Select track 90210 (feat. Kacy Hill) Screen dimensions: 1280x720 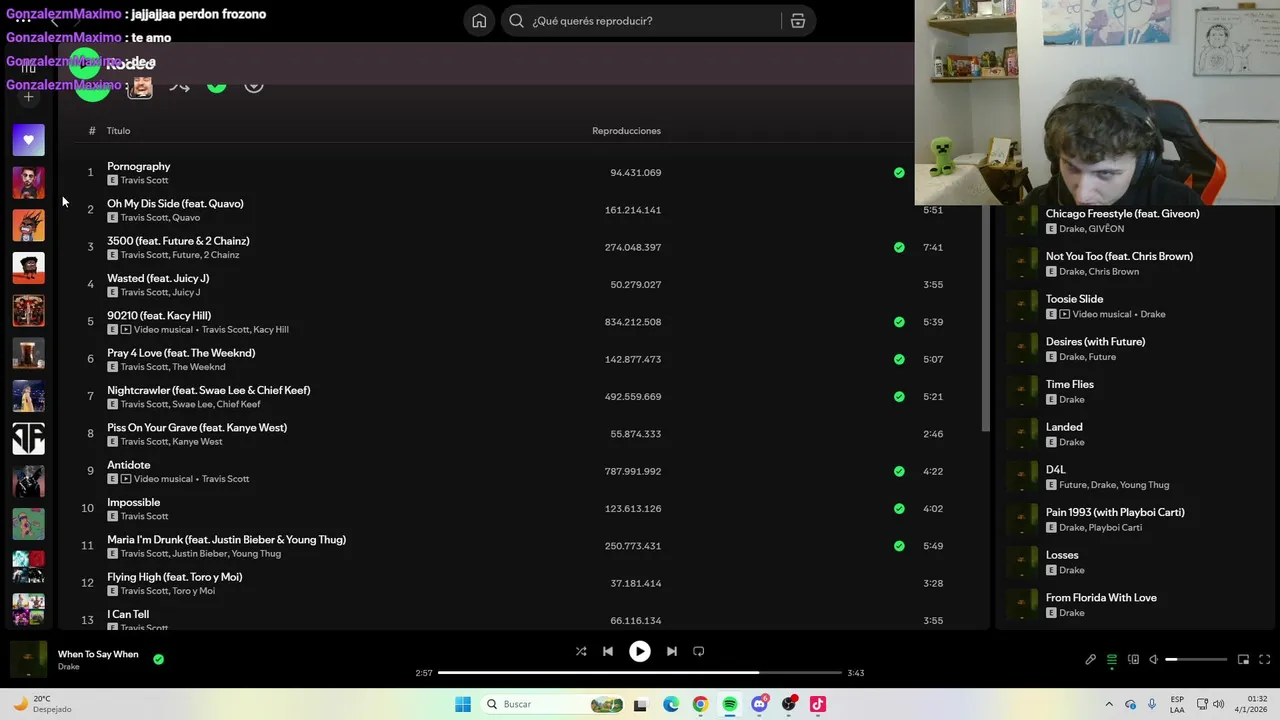[159, 316]
